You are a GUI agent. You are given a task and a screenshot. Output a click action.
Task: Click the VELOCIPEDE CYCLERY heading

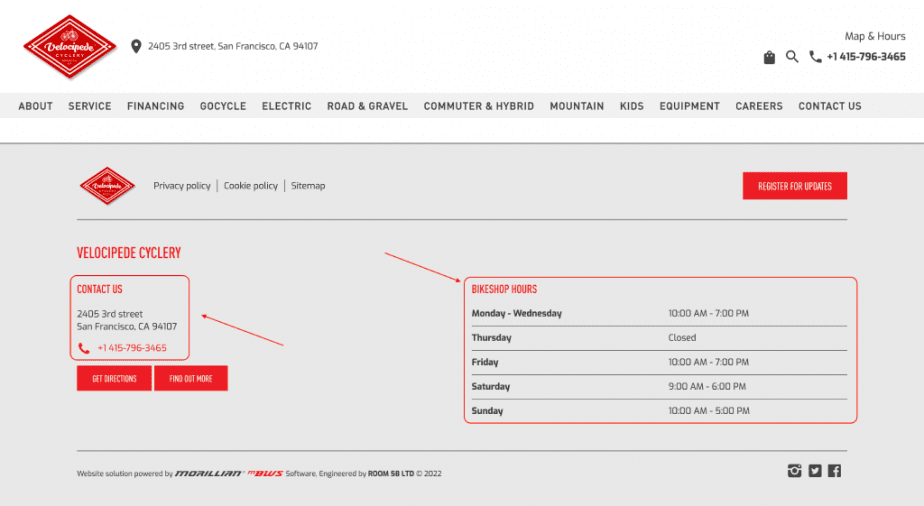pos(128,253)
